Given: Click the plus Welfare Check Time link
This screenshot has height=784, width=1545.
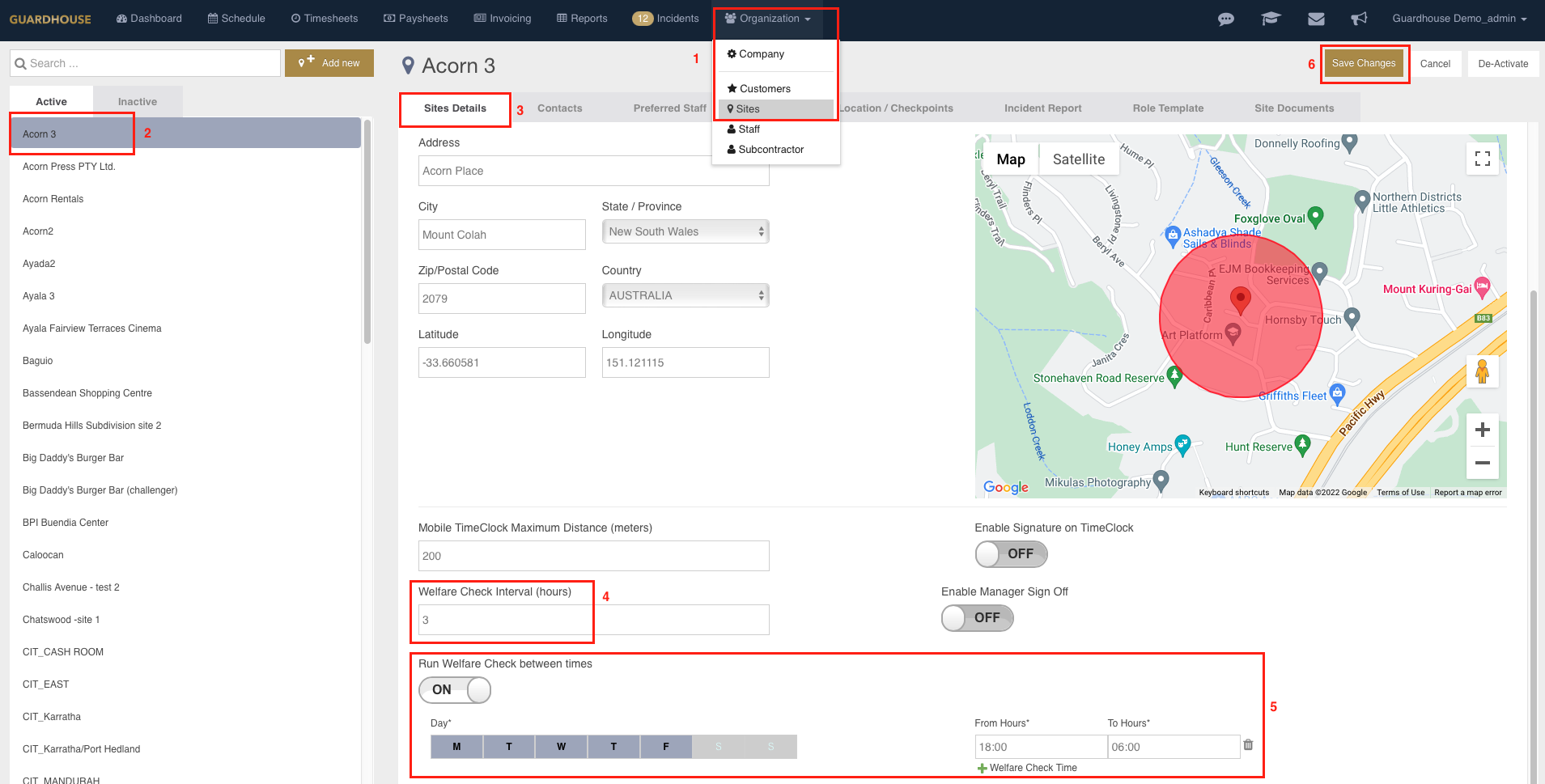Looking at the screenshot, I should [x=1027, y=768].
